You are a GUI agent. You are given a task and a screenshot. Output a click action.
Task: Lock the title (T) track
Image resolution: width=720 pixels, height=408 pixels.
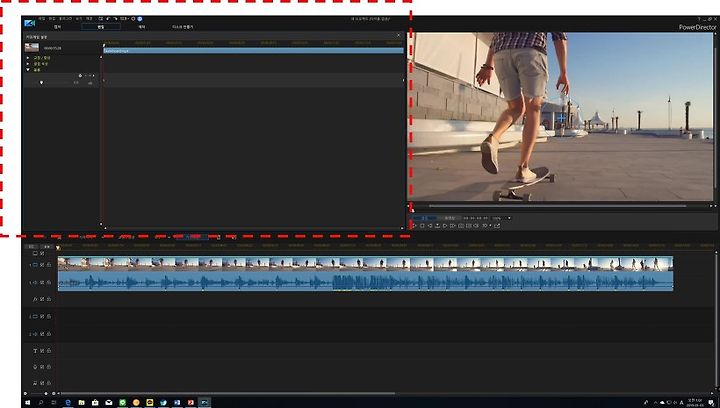[x=48, y=351]
